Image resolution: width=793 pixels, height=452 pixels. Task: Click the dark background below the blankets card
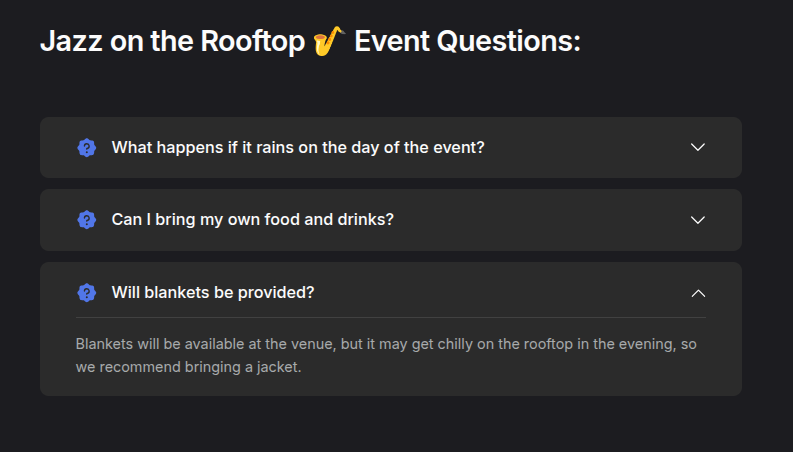391,425
